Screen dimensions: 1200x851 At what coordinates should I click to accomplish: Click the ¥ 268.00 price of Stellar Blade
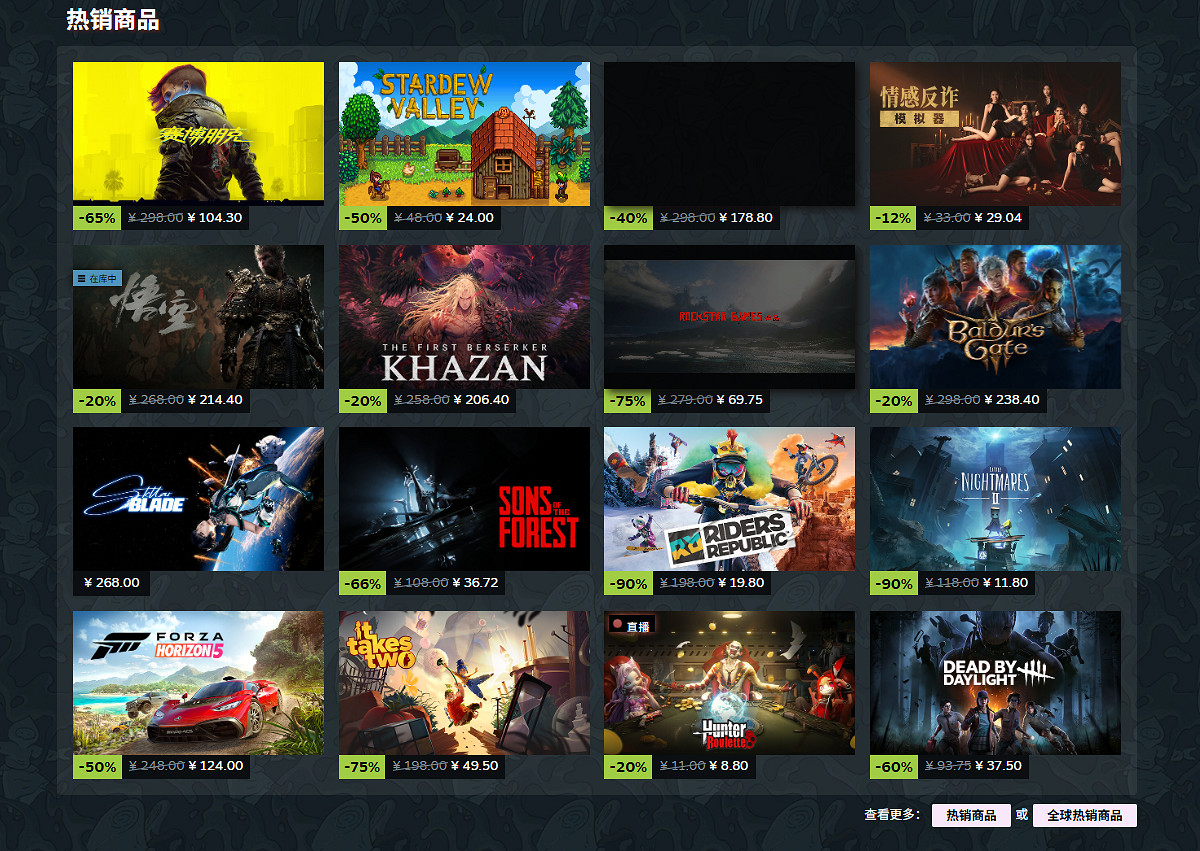112,583
